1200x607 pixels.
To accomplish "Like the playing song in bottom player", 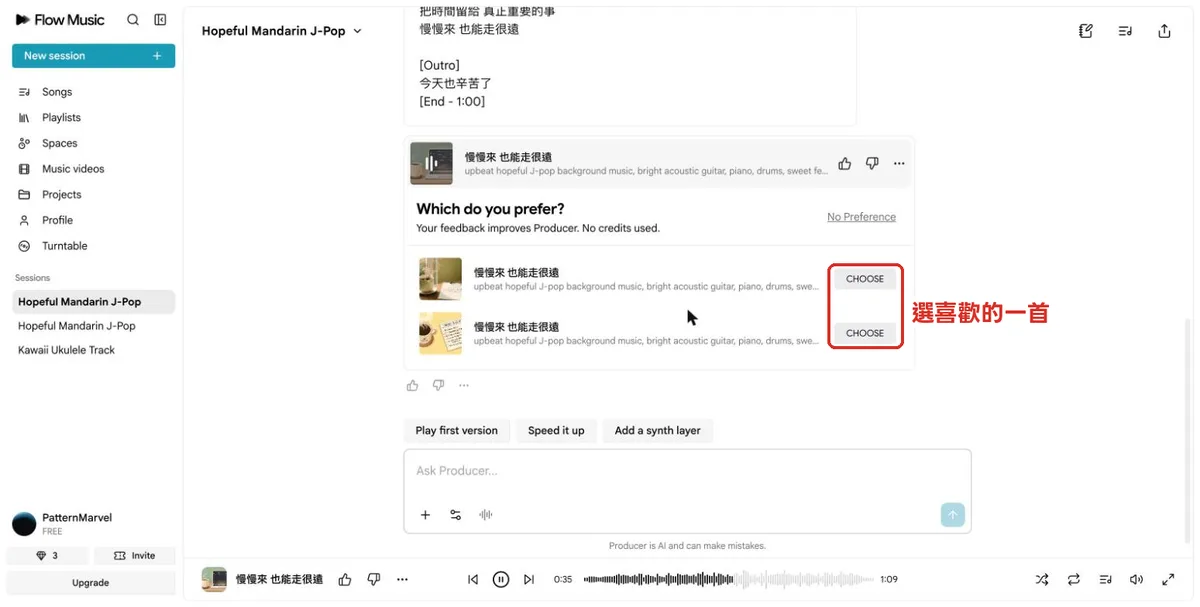I will pos(345,579).
